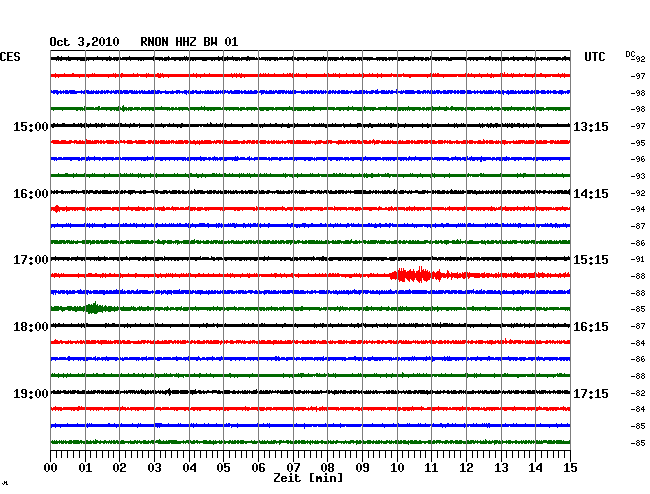
Task: Click the small red burst after 16:00
Action: [x=56, y=208]
